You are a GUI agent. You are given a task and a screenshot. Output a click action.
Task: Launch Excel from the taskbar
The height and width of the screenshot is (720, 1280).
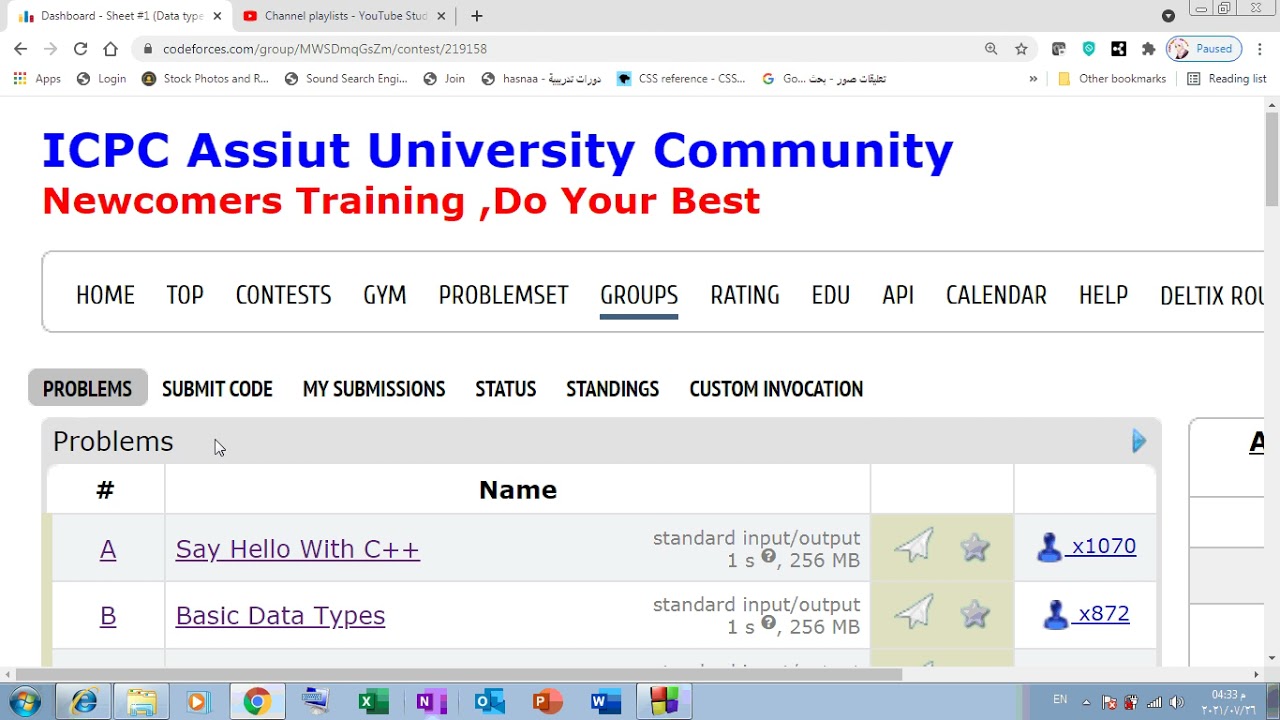coord(373,702)
